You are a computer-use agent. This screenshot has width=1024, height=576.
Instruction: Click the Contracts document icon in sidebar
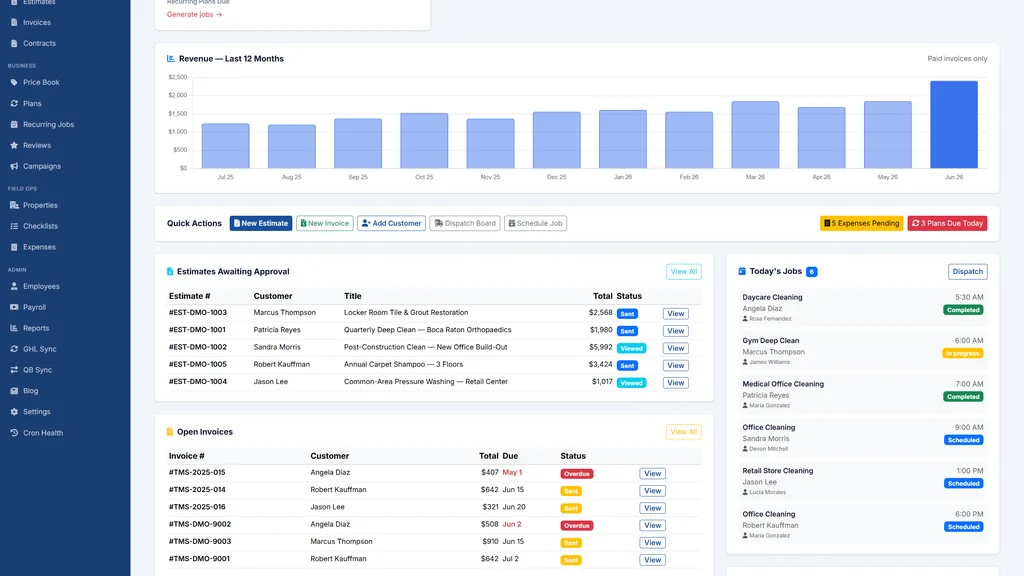(x=14, y=43)
